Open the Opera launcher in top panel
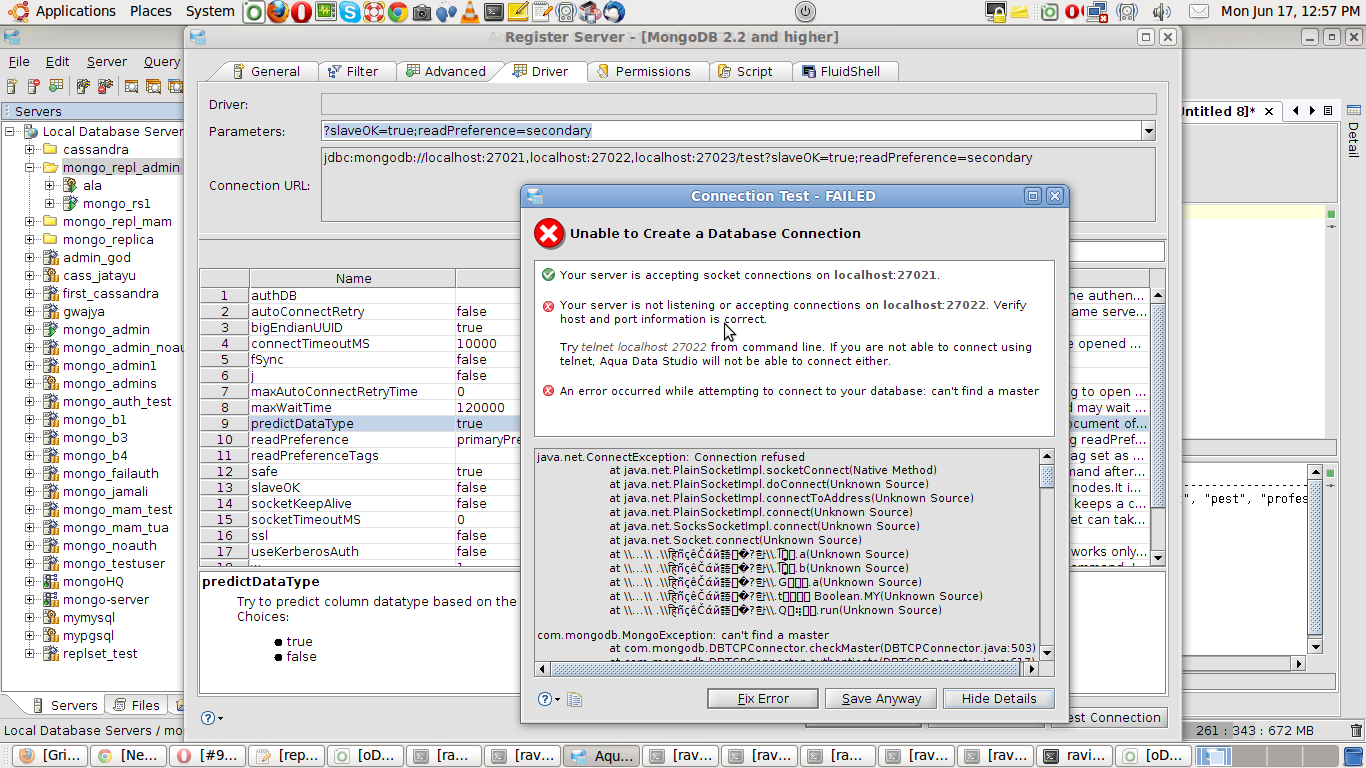Screen dimensions: 1366x768 [x=301, y=12]
